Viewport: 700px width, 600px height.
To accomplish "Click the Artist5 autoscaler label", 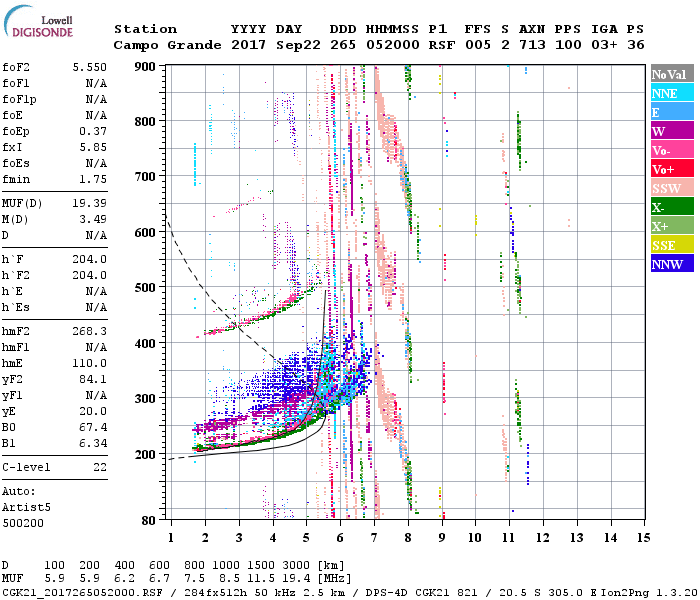I will coord(26,508).
